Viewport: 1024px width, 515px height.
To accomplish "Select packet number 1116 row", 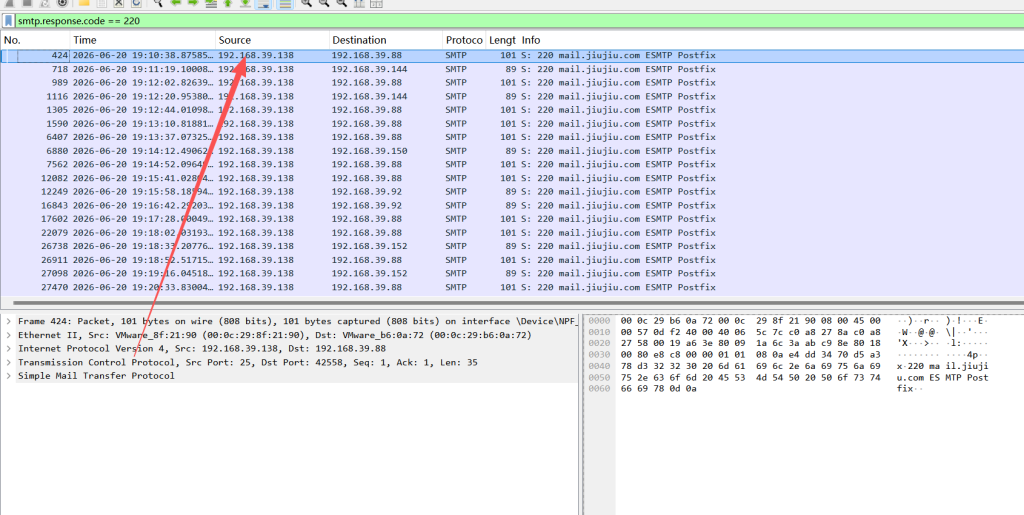I will tap(512, 97).
